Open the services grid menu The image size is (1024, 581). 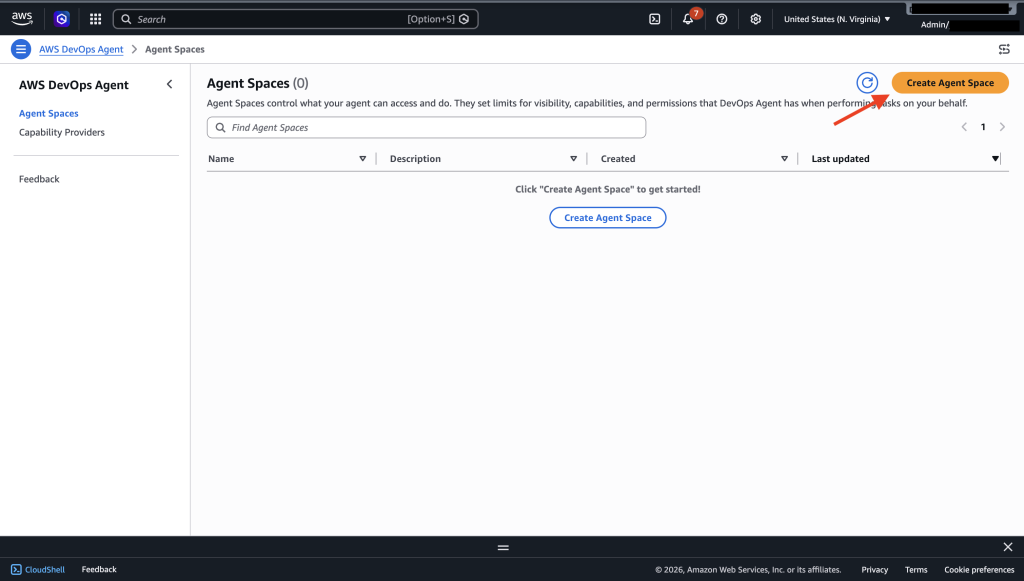[95, 19]
